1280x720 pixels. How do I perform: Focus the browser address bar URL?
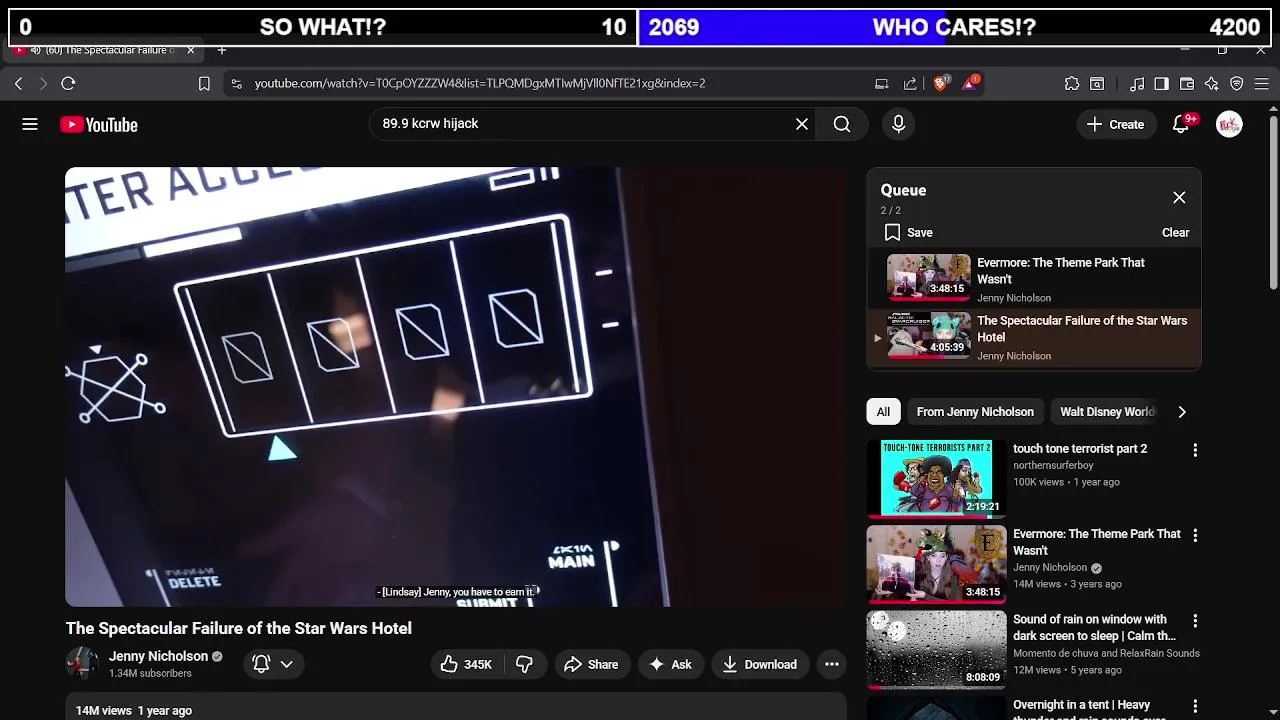pyautogui.click(x=480, y=84)
